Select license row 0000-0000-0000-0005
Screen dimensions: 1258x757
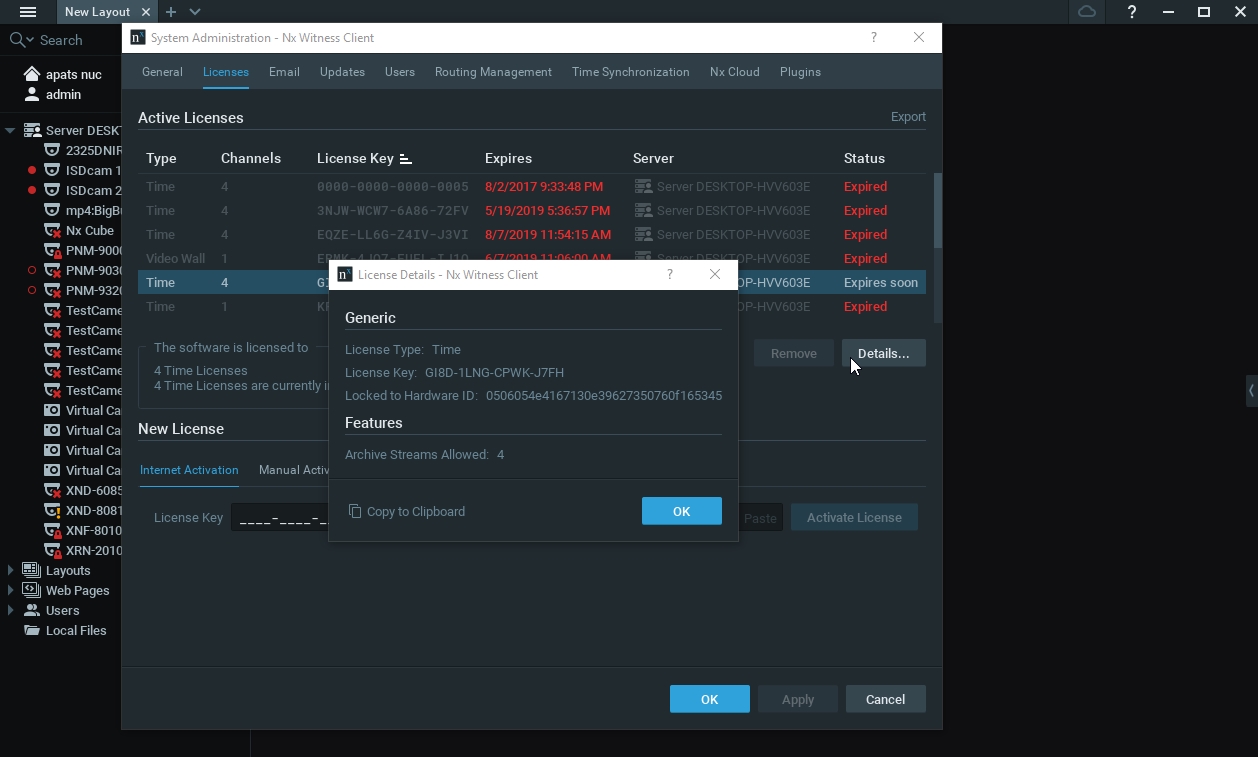point(532,186)
